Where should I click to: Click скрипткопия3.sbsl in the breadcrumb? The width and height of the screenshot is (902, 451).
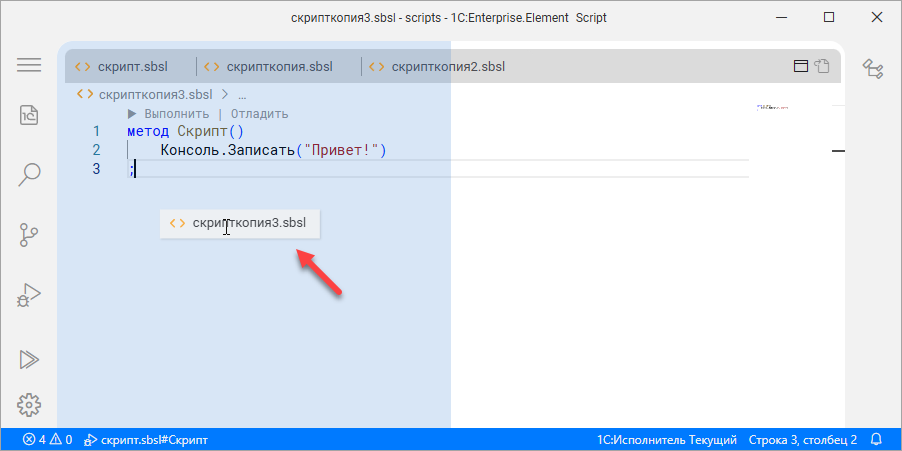[155, 95]
